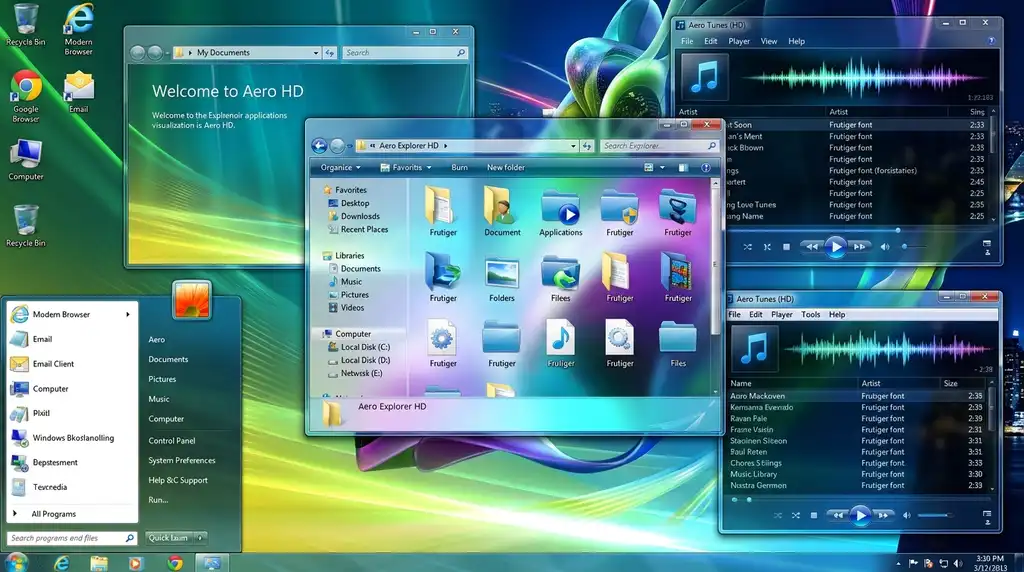Viewport: 1024px width, 572px height.
Task: Open Player menu in upper Aero Tunes
Action: tap(739, 41)
